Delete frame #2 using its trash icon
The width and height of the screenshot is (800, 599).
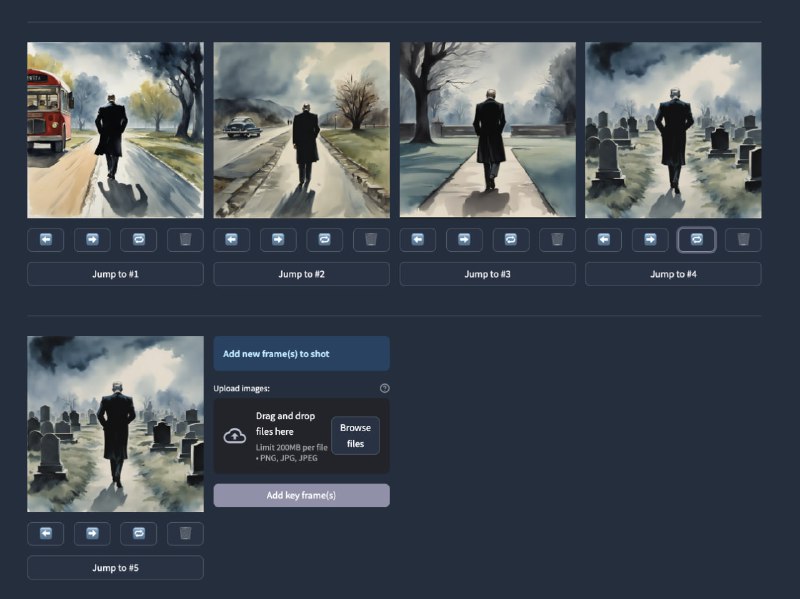(x=370, y=240)
